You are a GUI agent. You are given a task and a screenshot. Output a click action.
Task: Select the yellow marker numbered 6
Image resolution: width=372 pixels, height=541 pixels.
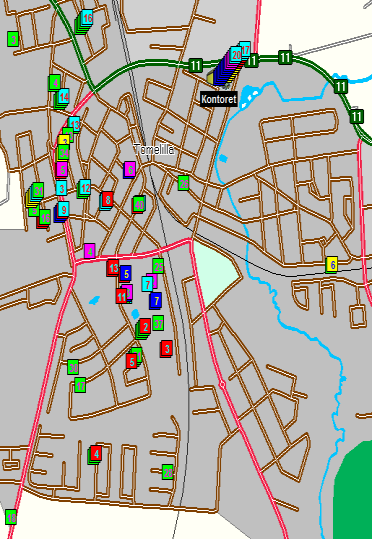pyautogui.click(x=332, y=265)
